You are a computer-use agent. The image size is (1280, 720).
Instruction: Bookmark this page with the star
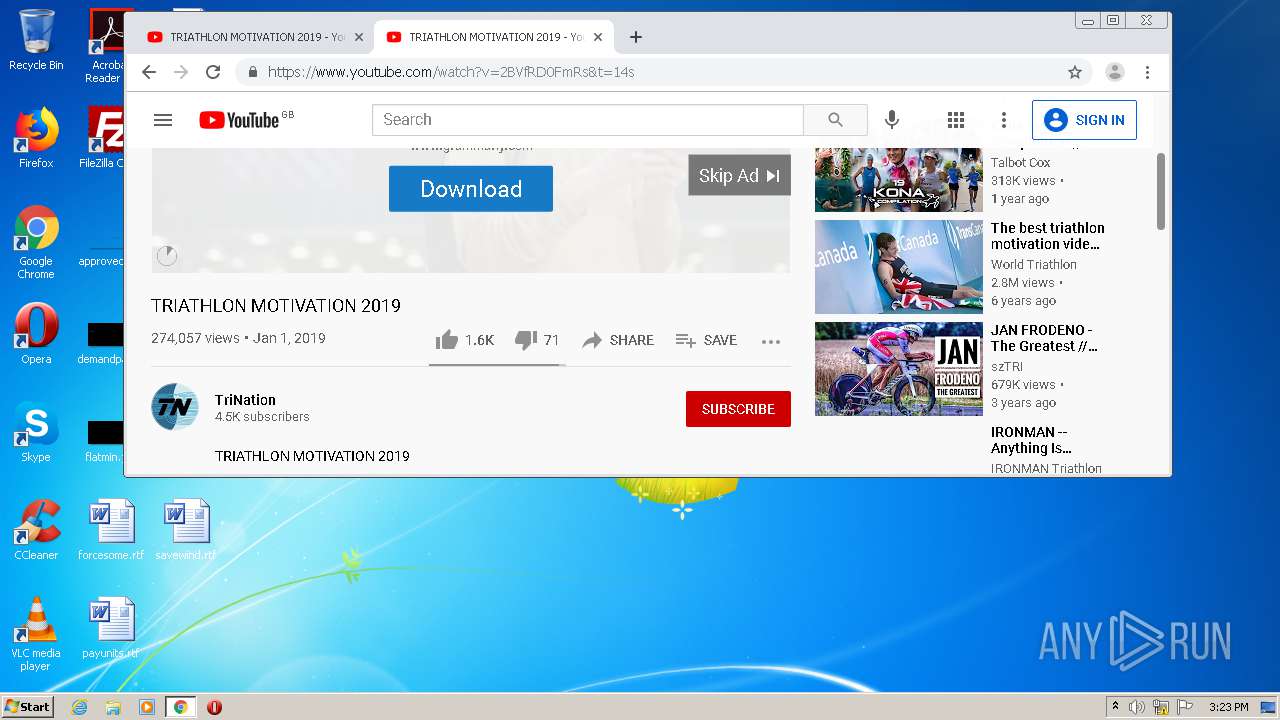point(1075,72)
